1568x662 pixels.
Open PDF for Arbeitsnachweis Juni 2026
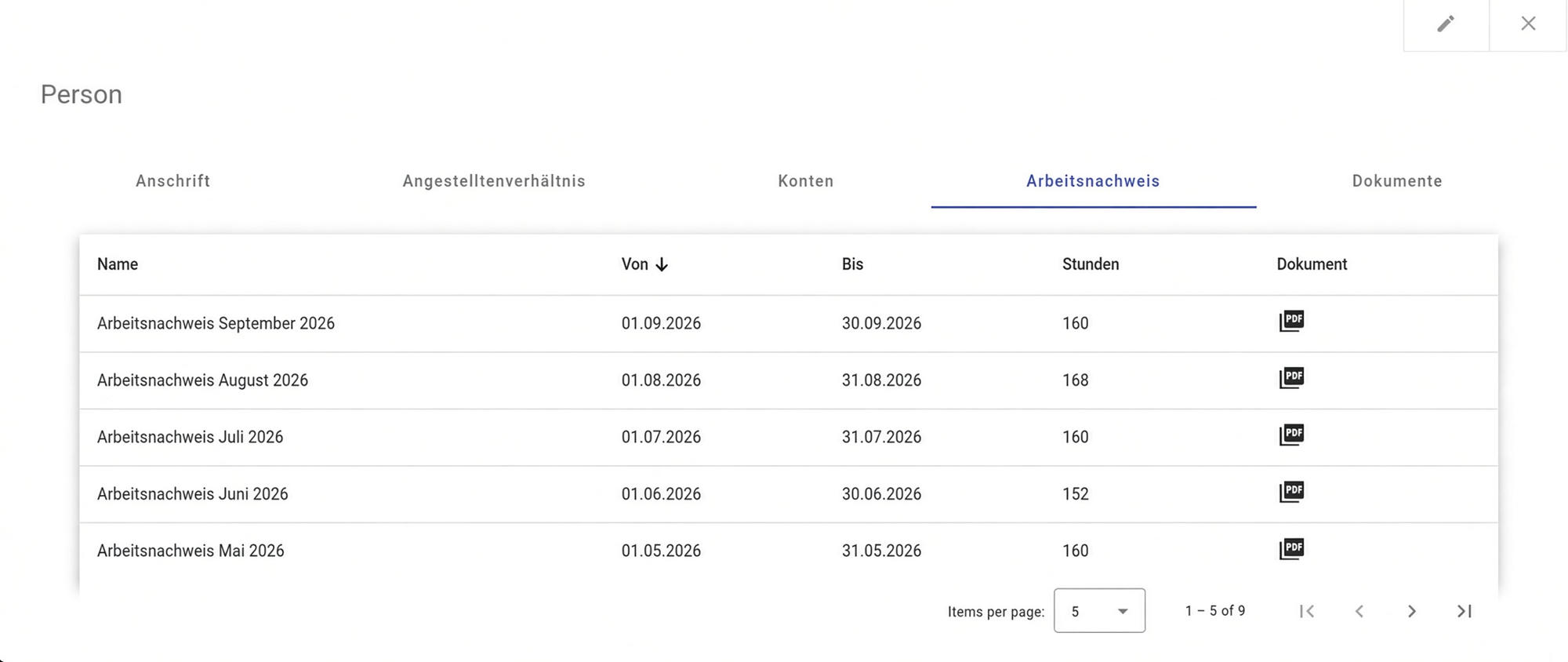[1291, 492]
